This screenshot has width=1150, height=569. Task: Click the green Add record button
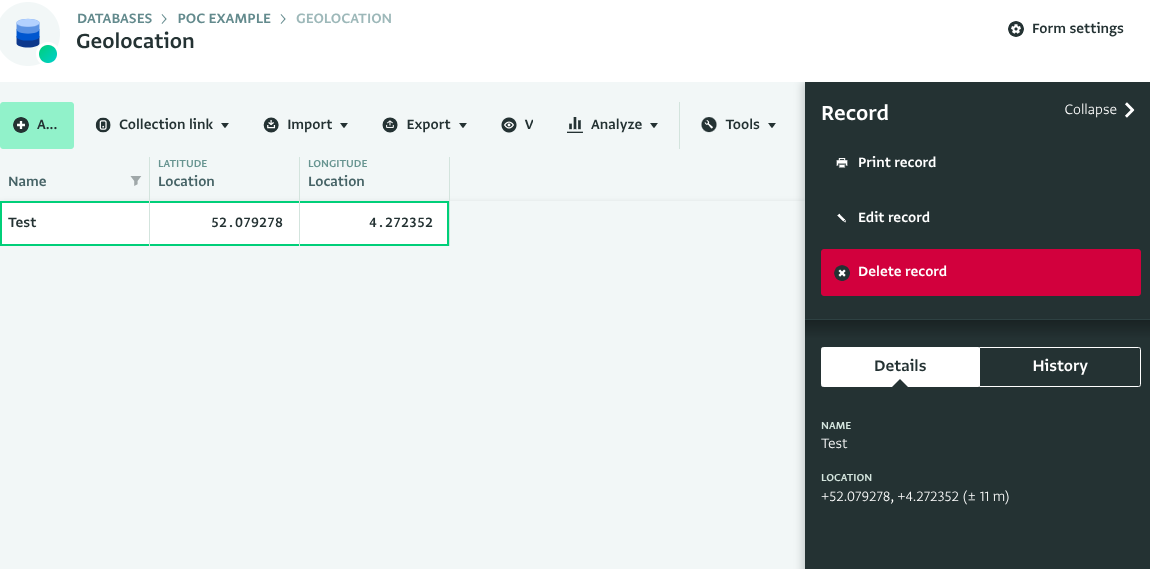point(37,125)
